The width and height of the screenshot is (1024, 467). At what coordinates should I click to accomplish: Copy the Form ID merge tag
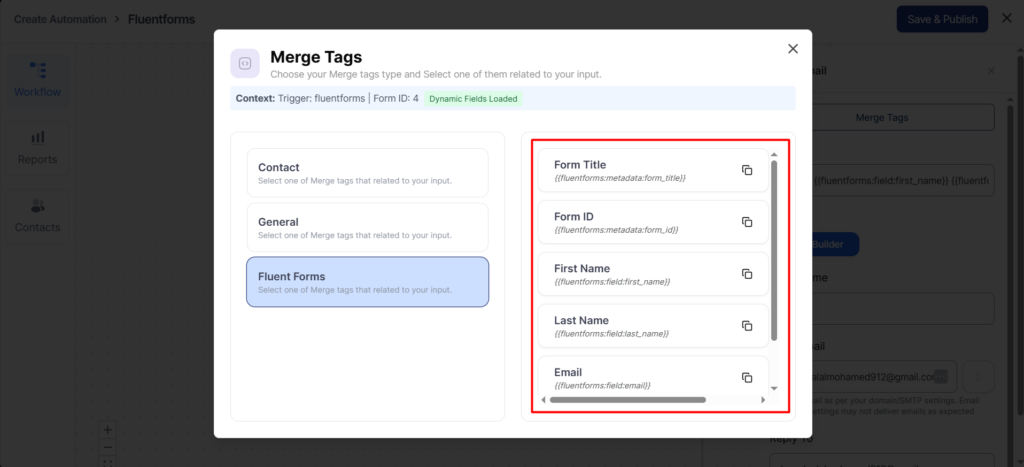click(746, 222)
